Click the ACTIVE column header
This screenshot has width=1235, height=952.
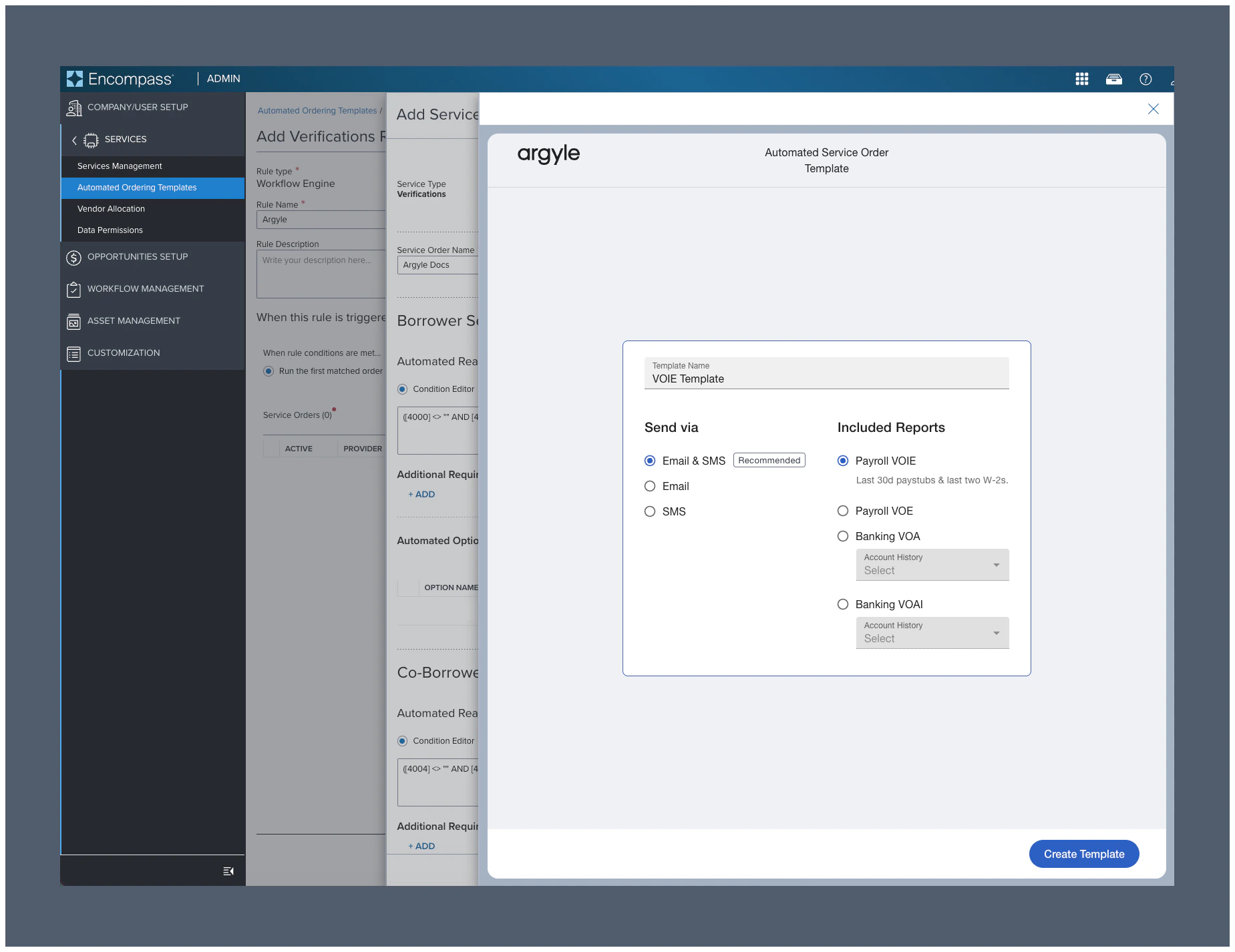299,449
